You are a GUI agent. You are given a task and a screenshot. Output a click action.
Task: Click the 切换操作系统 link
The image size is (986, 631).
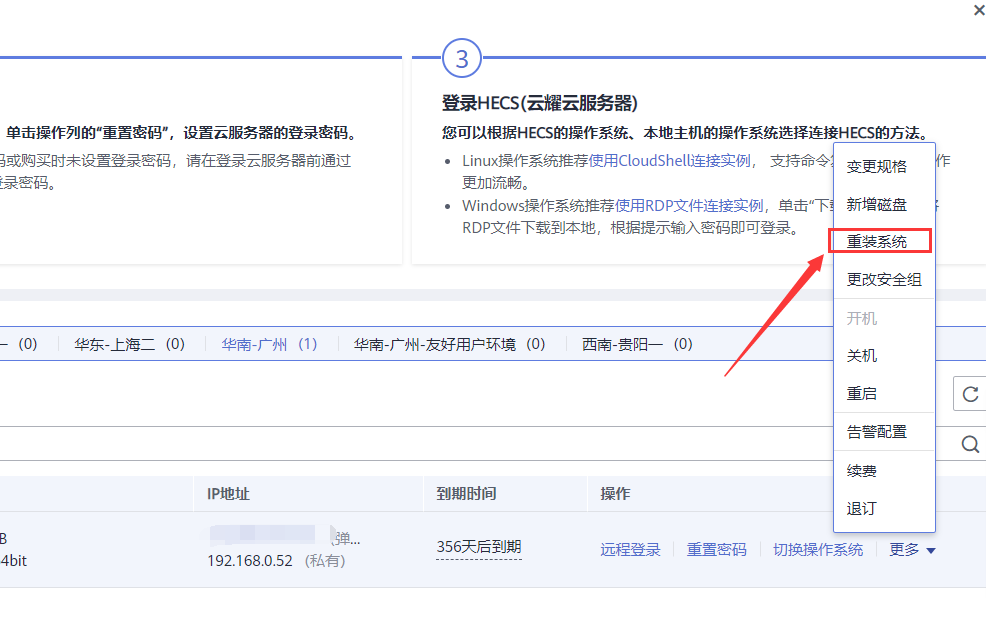(x=817, y=550)
